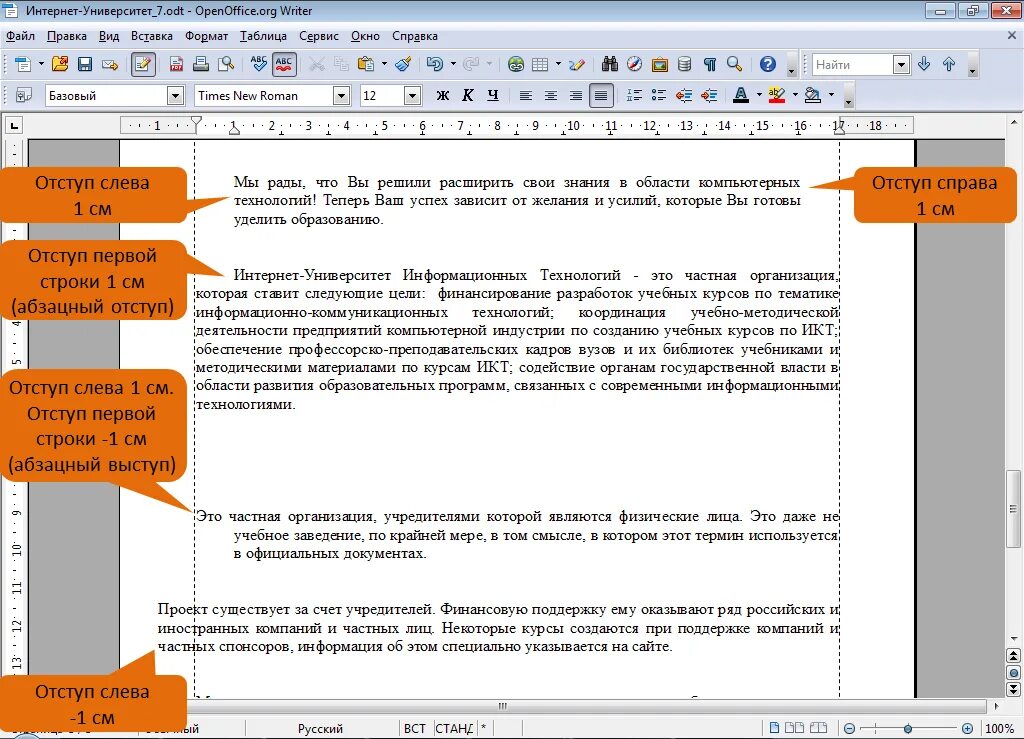Click the СТАНД selection mode indicator

click(x=454, y=729)
